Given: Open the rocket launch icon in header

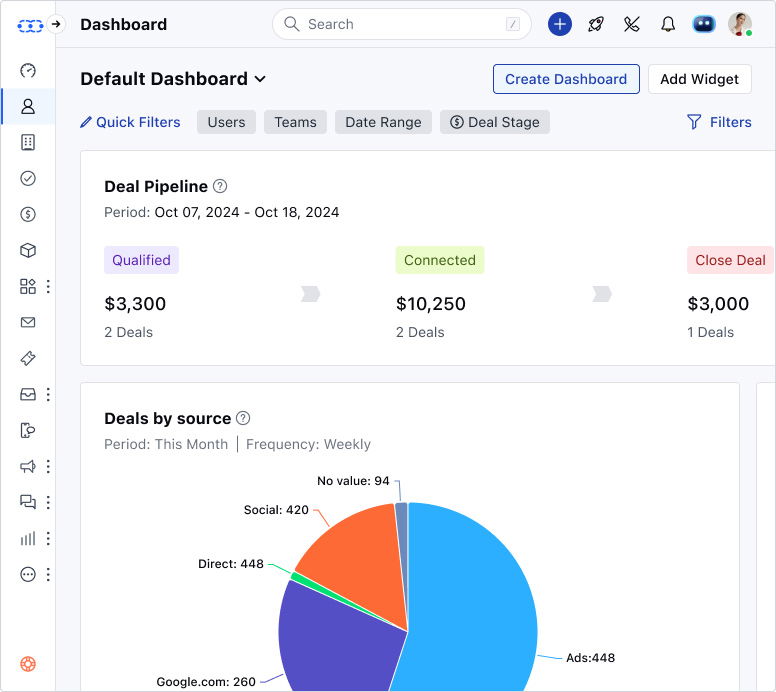Looking at the screenshot, I should pos(596,24).
